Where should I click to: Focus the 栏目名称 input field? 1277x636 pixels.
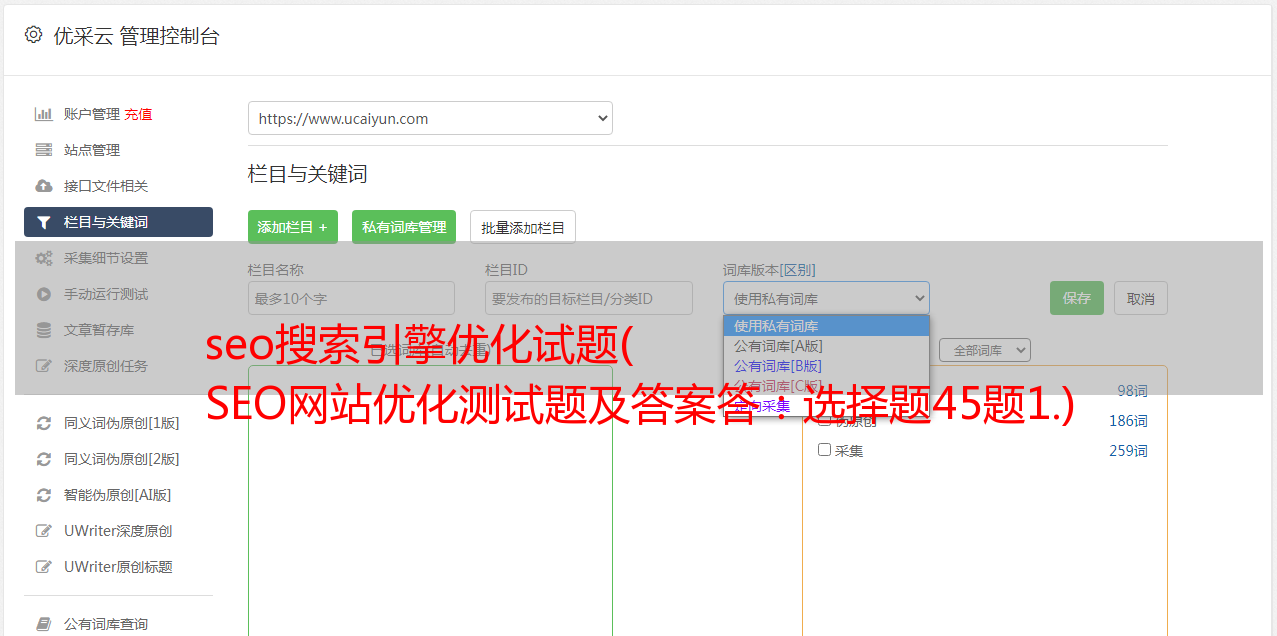point(351,298)
